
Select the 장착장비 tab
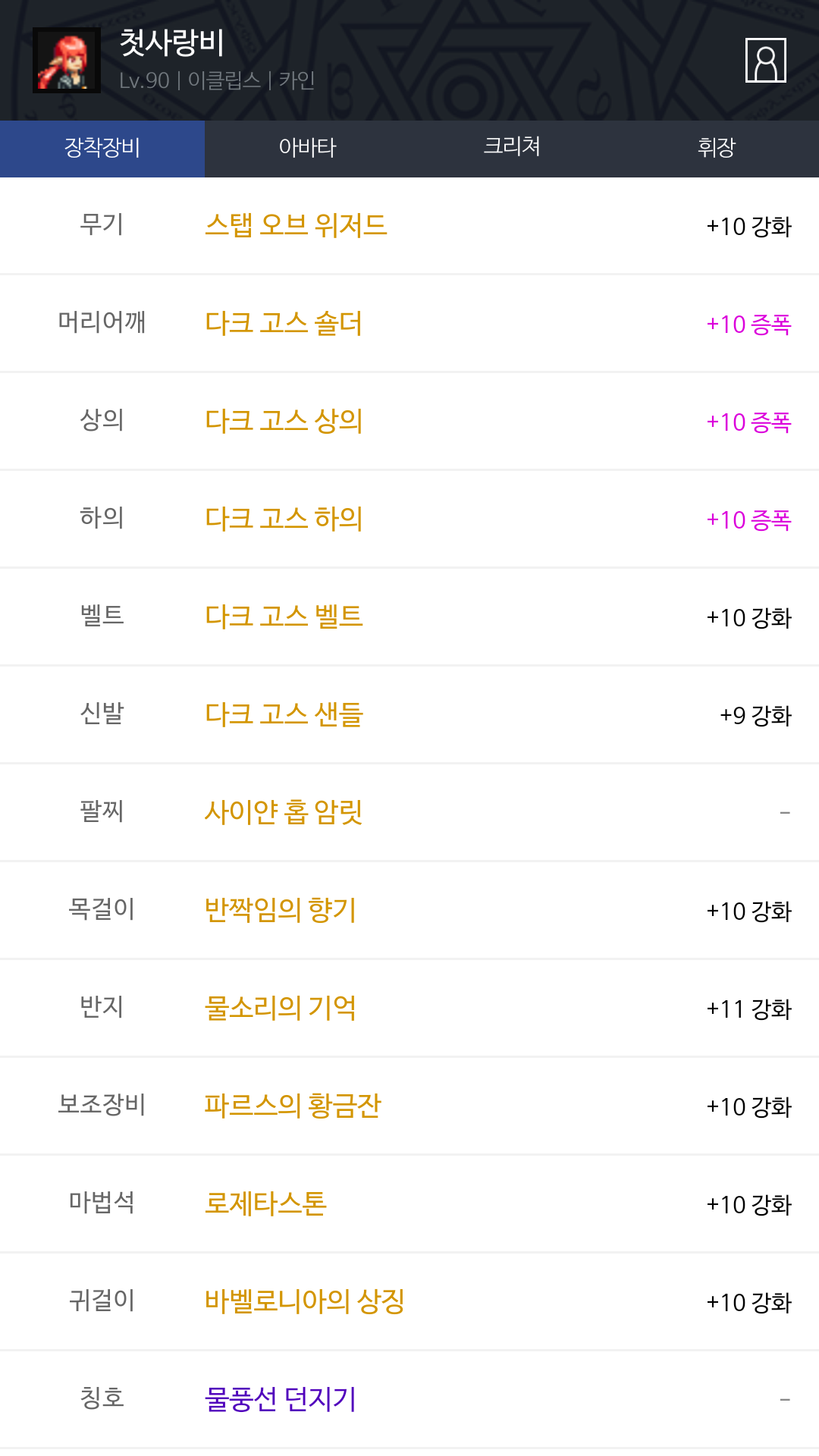click(x=102, y=148)
